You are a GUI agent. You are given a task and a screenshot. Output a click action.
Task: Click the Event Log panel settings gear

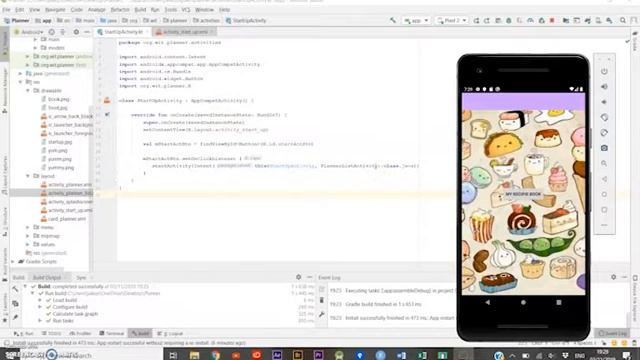613,277
